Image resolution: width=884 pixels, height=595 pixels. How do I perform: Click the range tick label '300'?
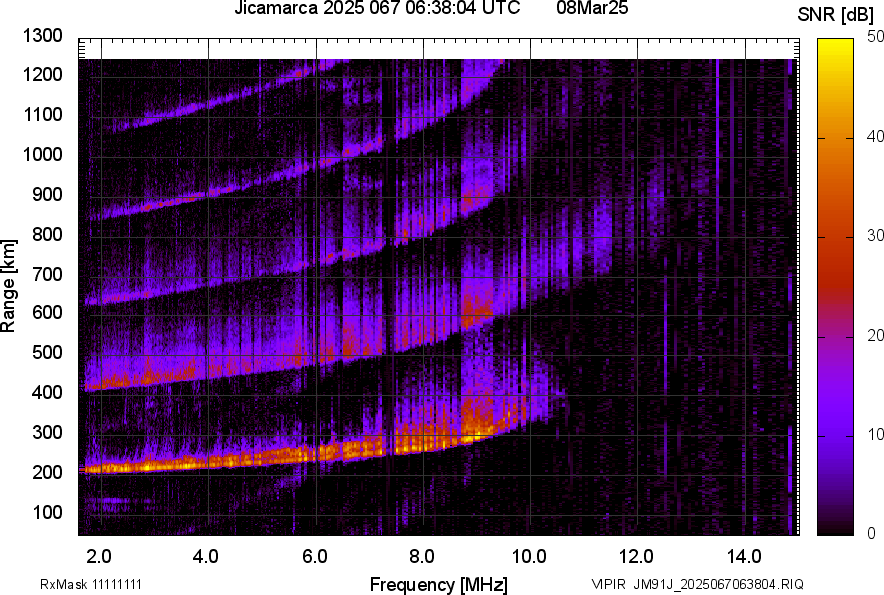pyautogui.click(x=47, y=433)
